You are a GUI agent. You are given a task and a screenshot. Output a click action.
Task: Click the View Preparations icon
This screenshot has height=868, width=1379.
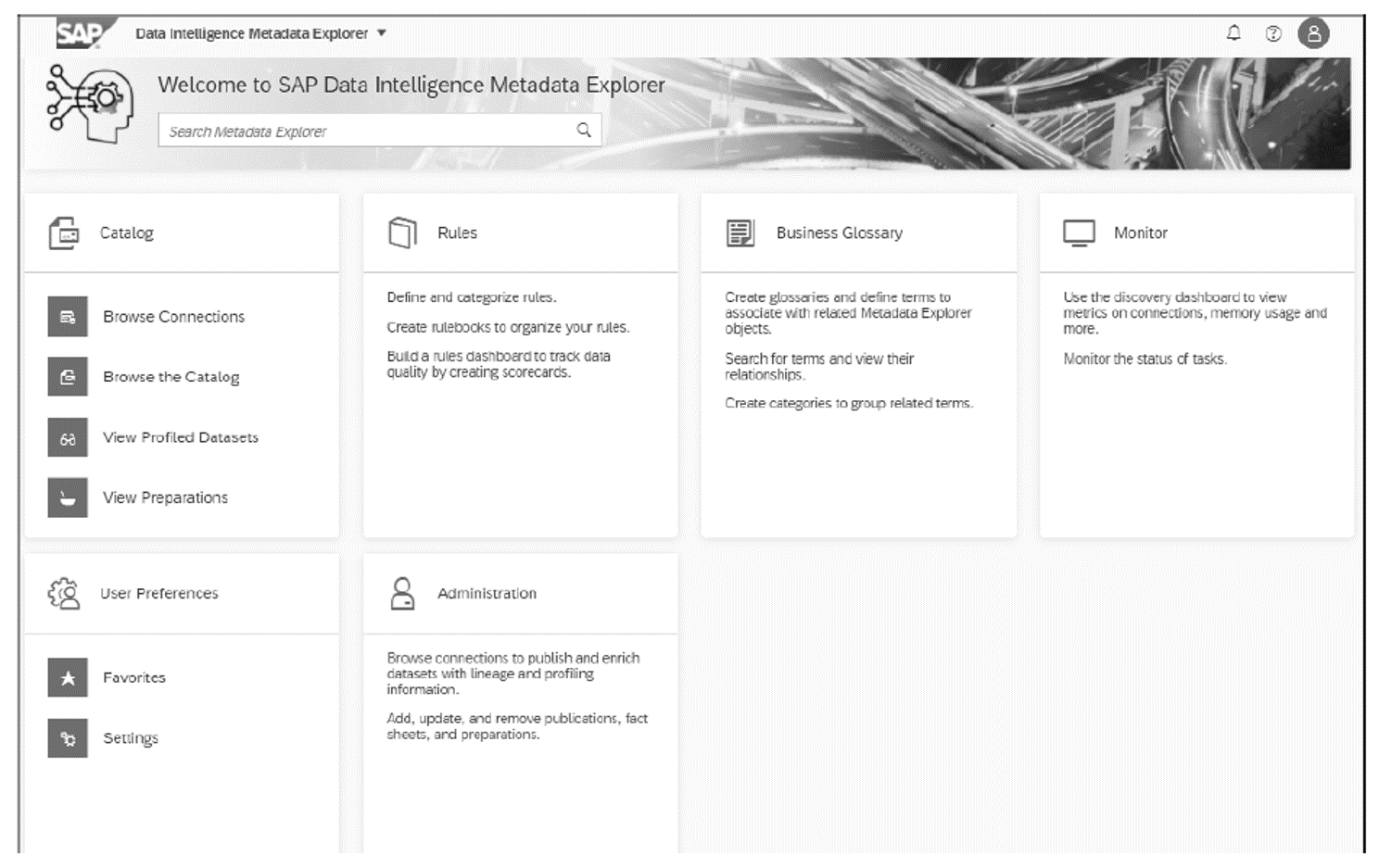68,497
